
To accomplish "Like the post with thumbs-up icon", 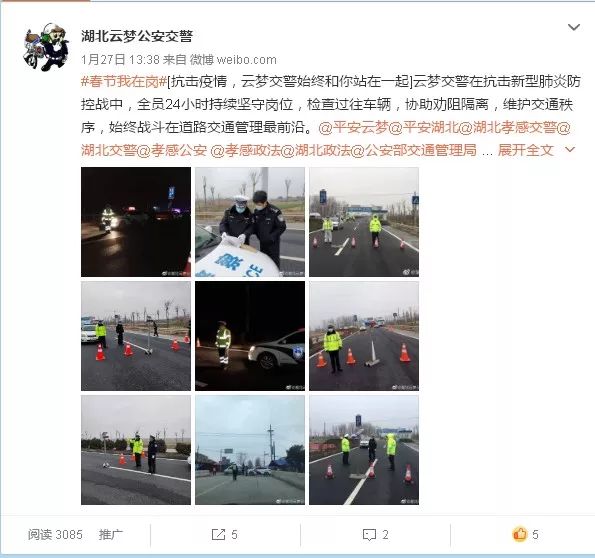I will point(520,534).
